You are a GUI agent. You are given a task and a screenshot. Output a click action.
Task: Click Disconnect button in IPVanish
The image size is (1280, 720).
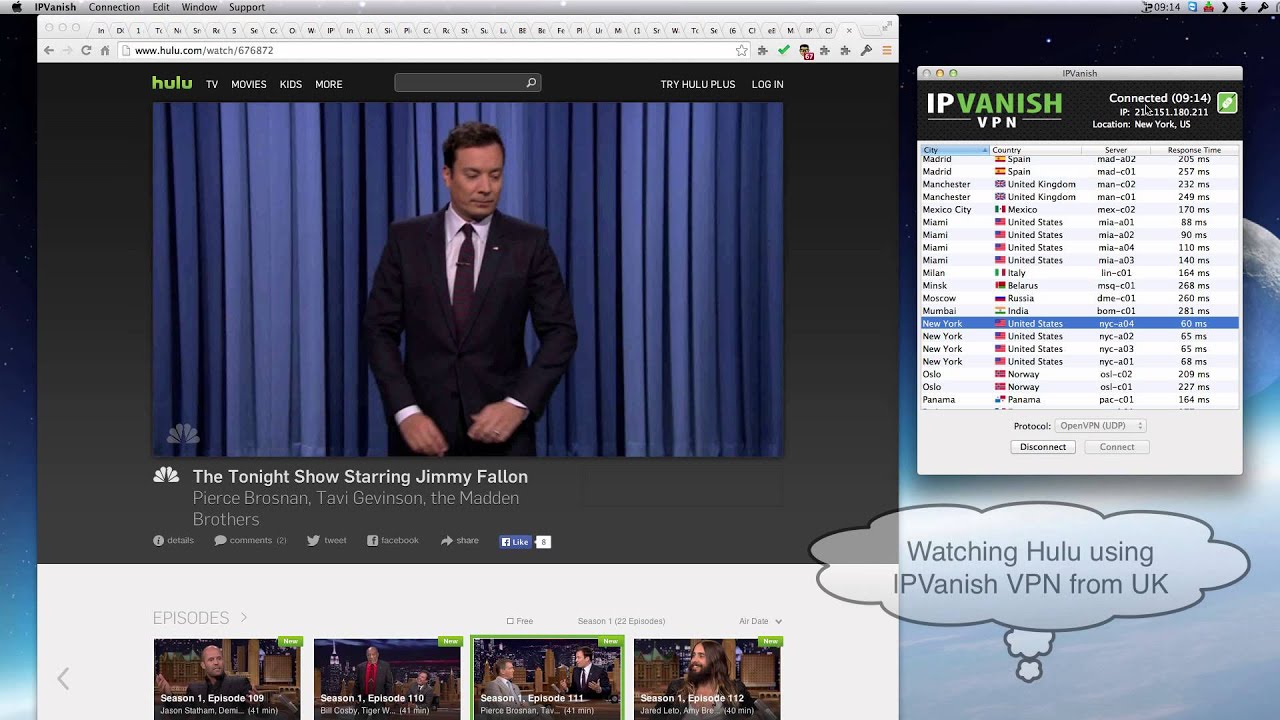click(x=1043, y=447)
